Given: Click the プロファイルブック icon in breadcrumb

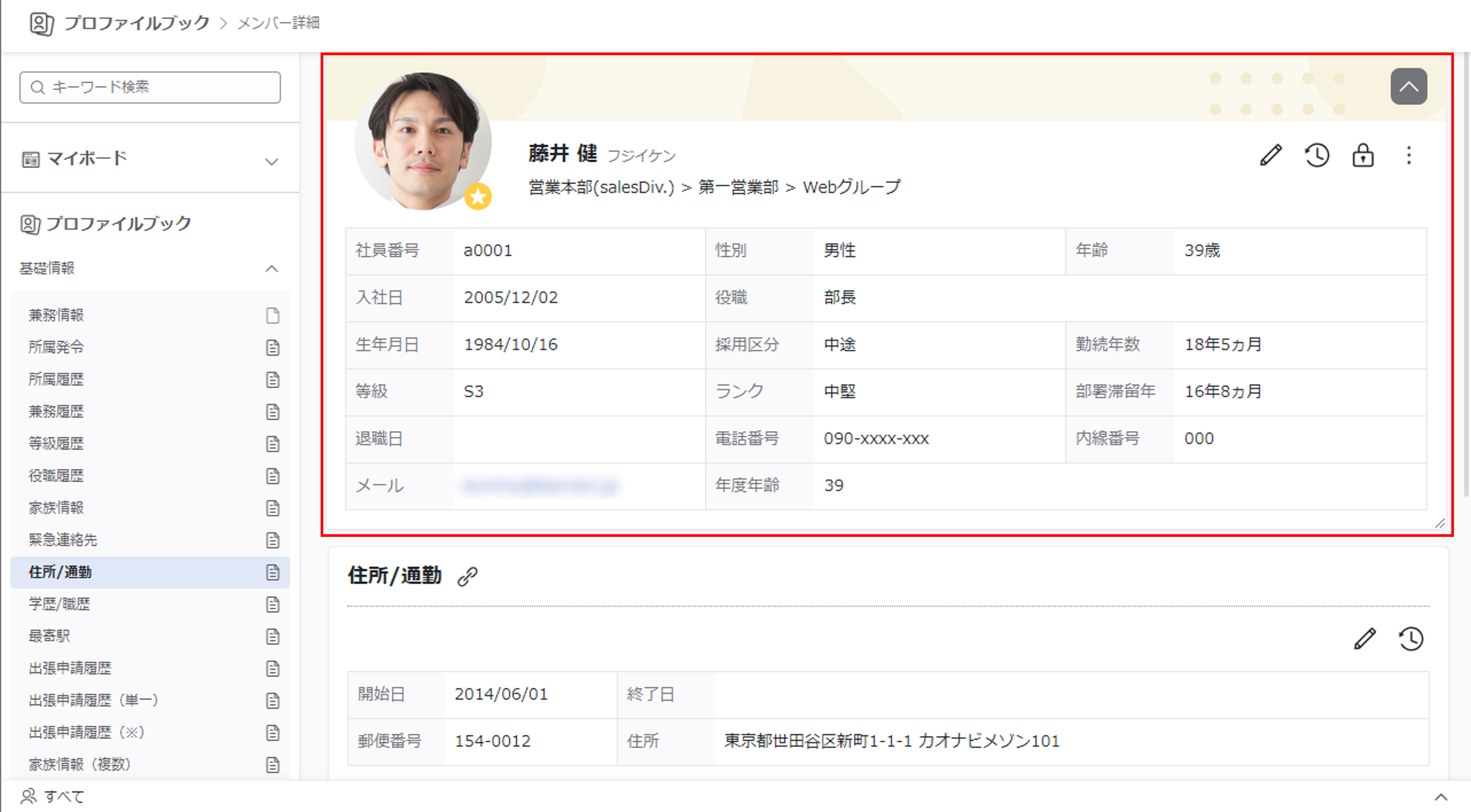Looking at the screenshot, I should click(x=42, y=23).
